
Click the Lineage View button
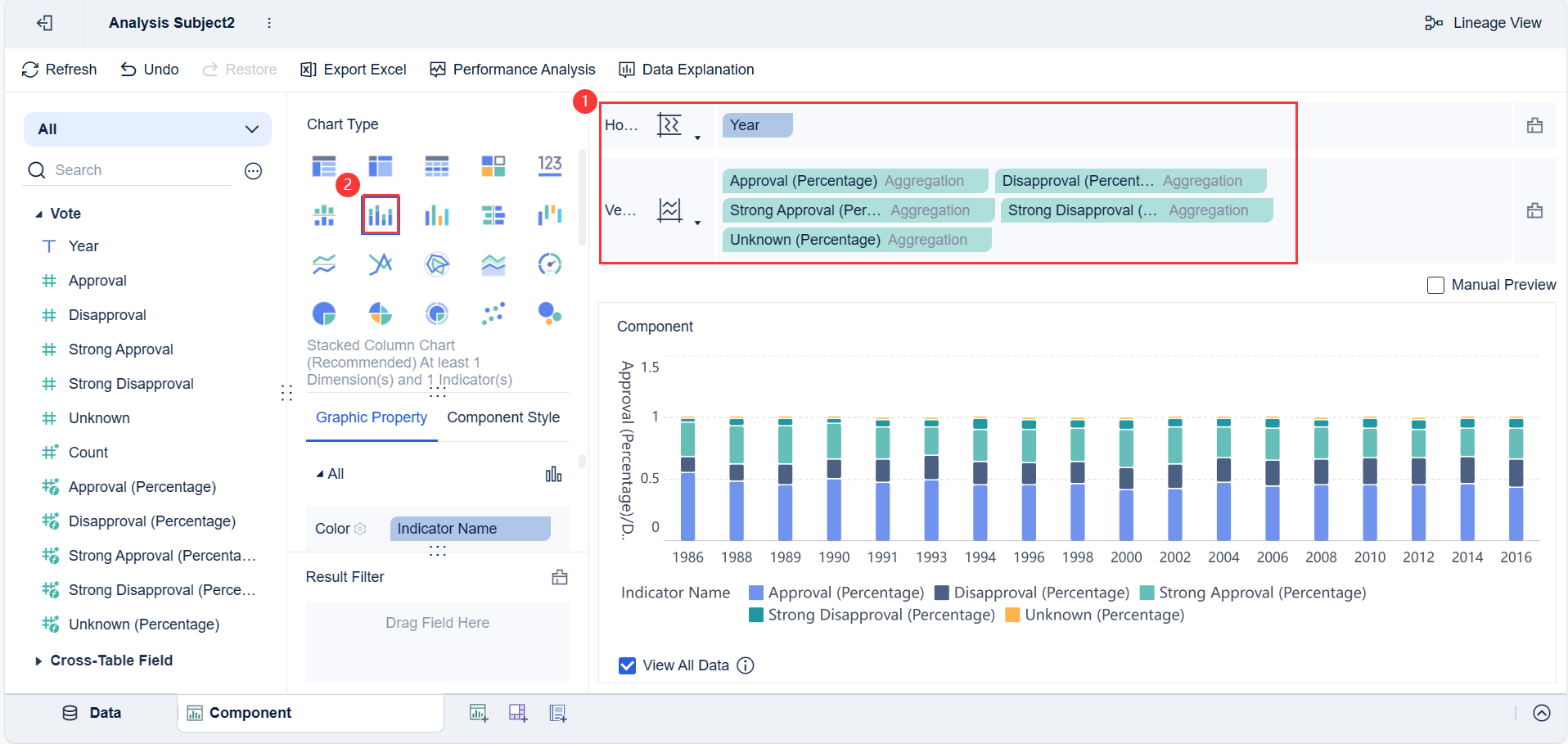1483,22
